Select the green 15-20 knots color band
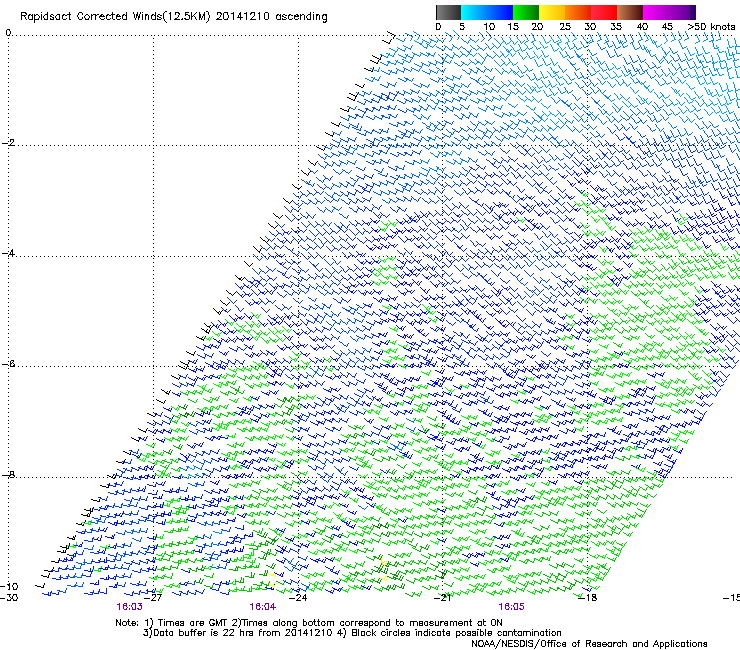This screenshot has width=740, height=650. click(x=526, y=12)
